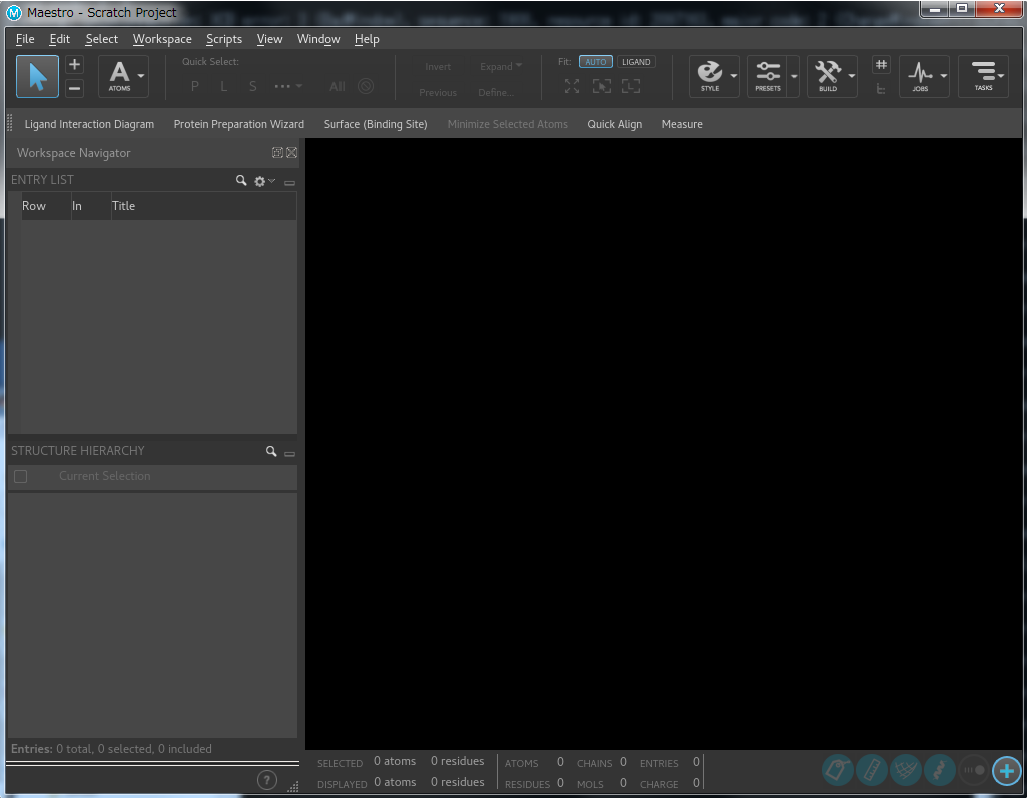Select the arrow pick tool

pyautogui.click(x=37, y=76)
